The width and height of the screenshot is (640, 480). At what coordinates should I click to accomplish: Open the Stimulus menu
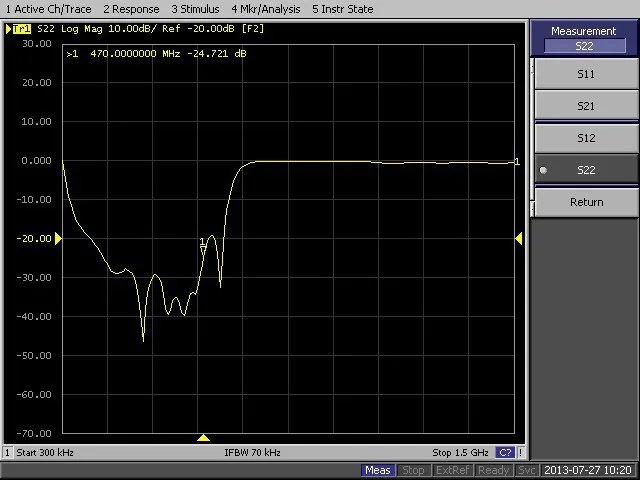click(x=195, y=9)
